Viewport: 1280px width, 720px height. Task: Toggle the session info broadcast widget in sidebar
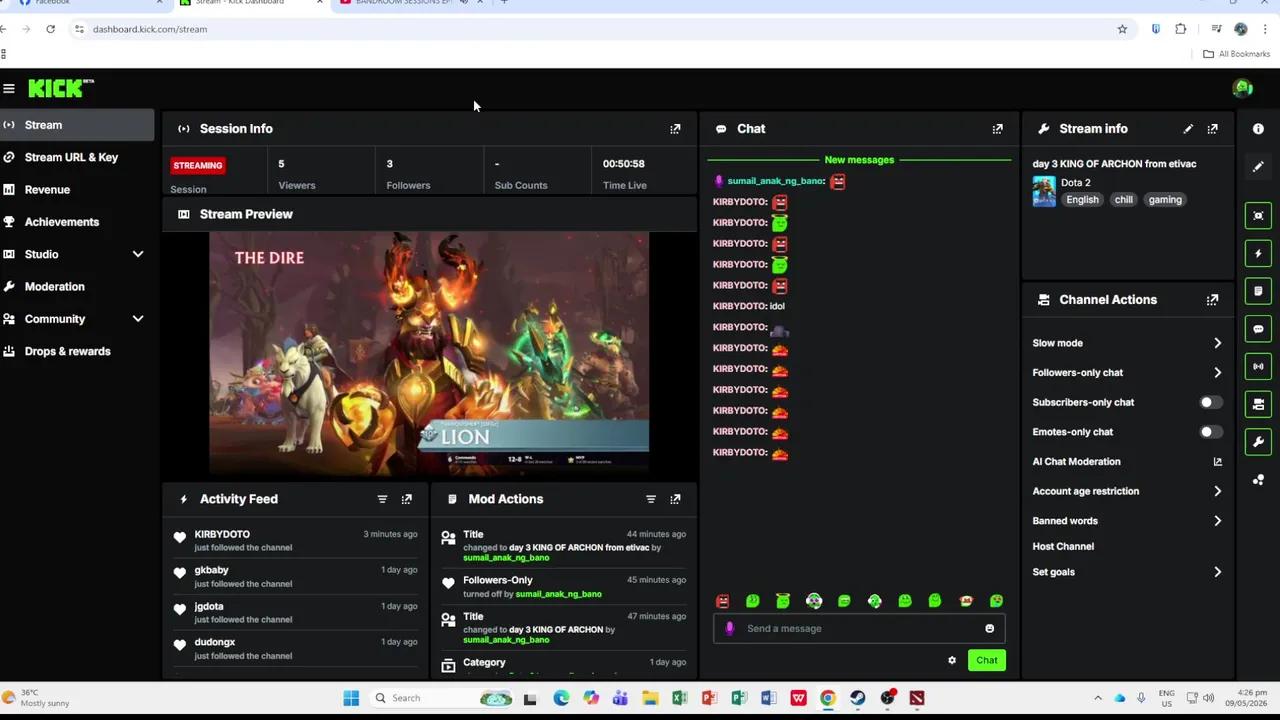pyautogui.click(x=1258, y=367)
